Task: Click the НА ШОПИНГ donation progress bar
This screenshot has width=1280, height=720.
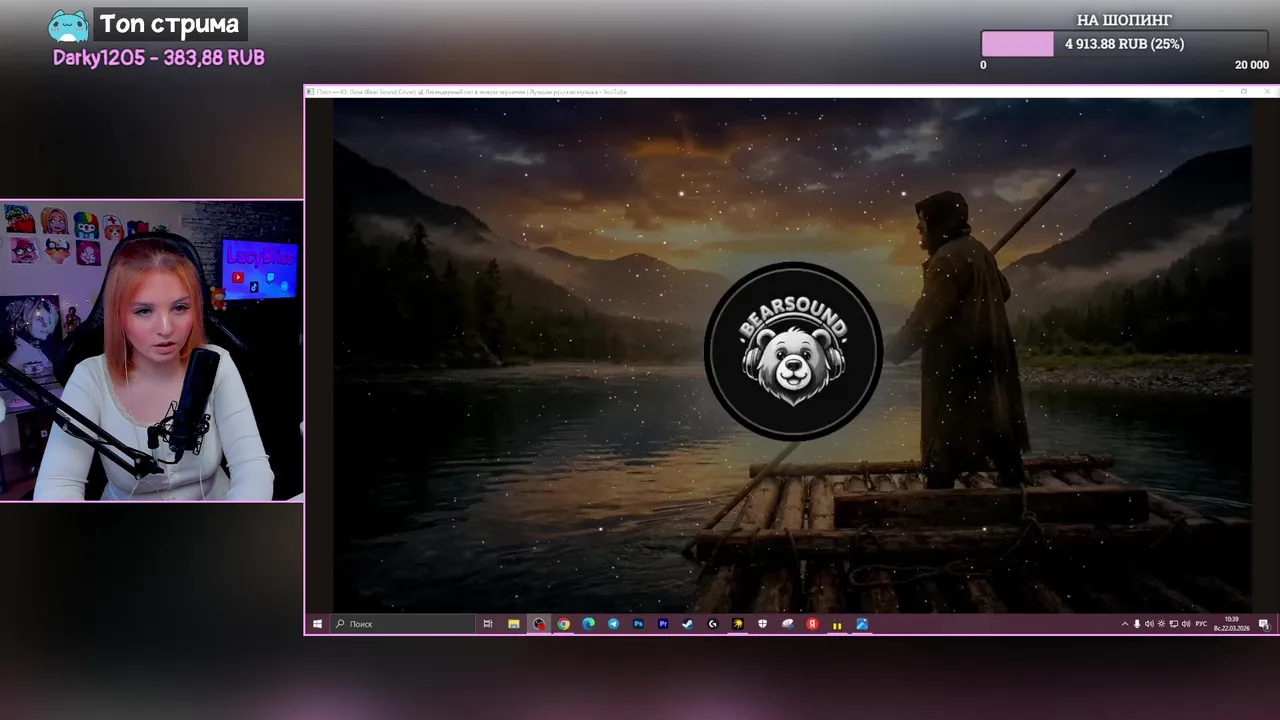Action: tap(1126, 44)
